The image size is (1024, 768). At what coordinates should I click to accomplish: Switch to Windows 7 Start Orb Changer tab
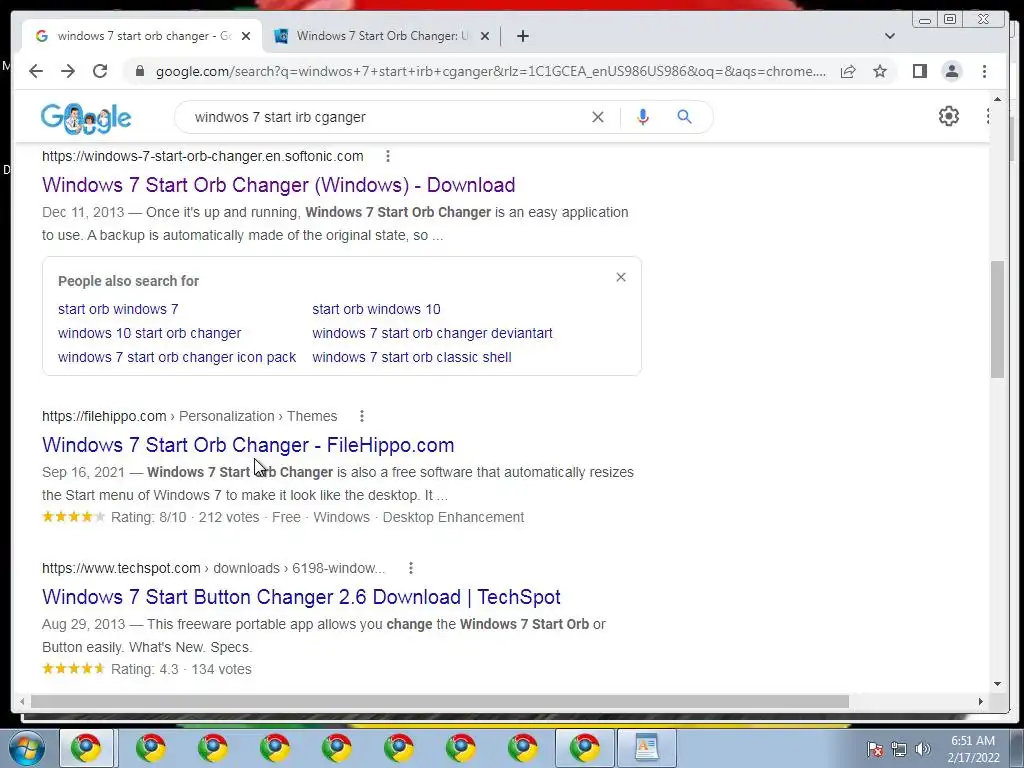381,36
